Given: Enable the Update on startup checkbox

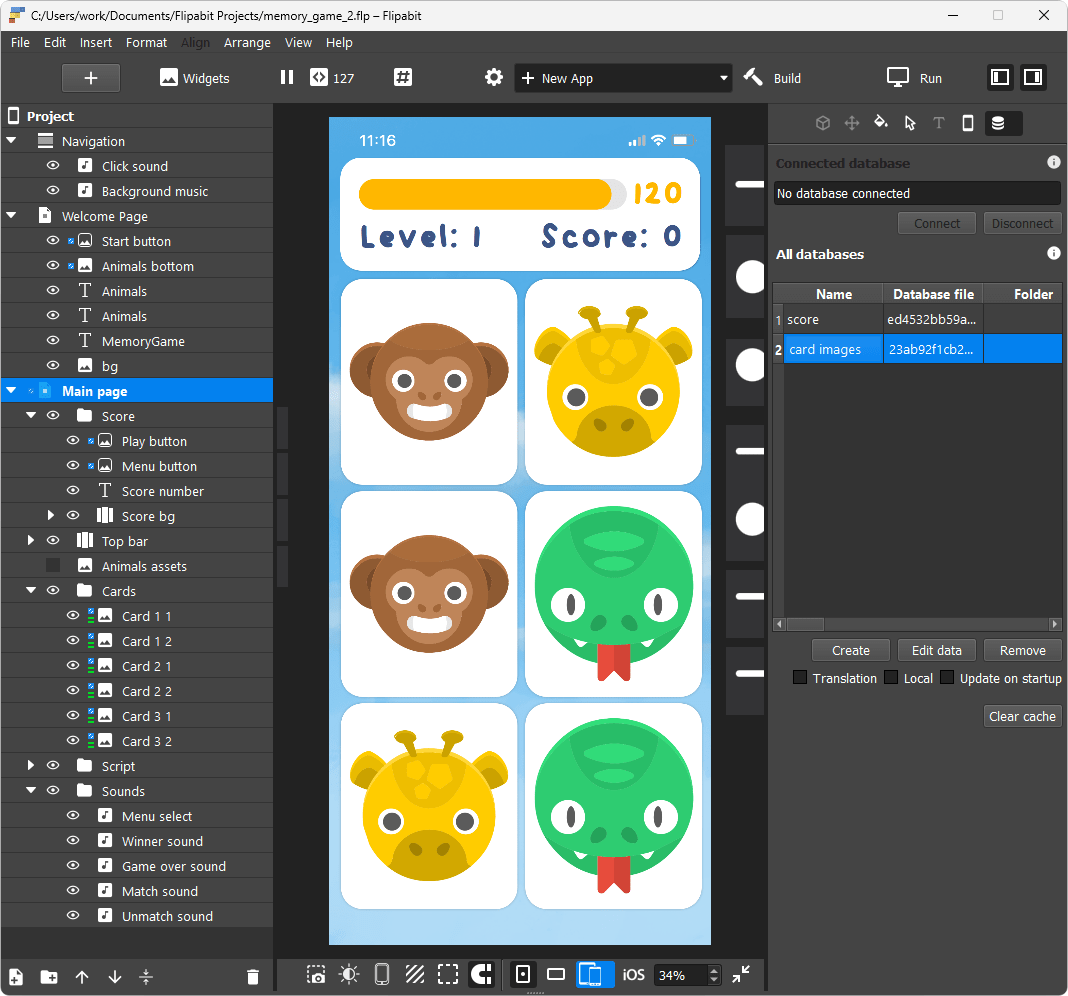Looking at the screenshot, I should (x=947, y=677).
